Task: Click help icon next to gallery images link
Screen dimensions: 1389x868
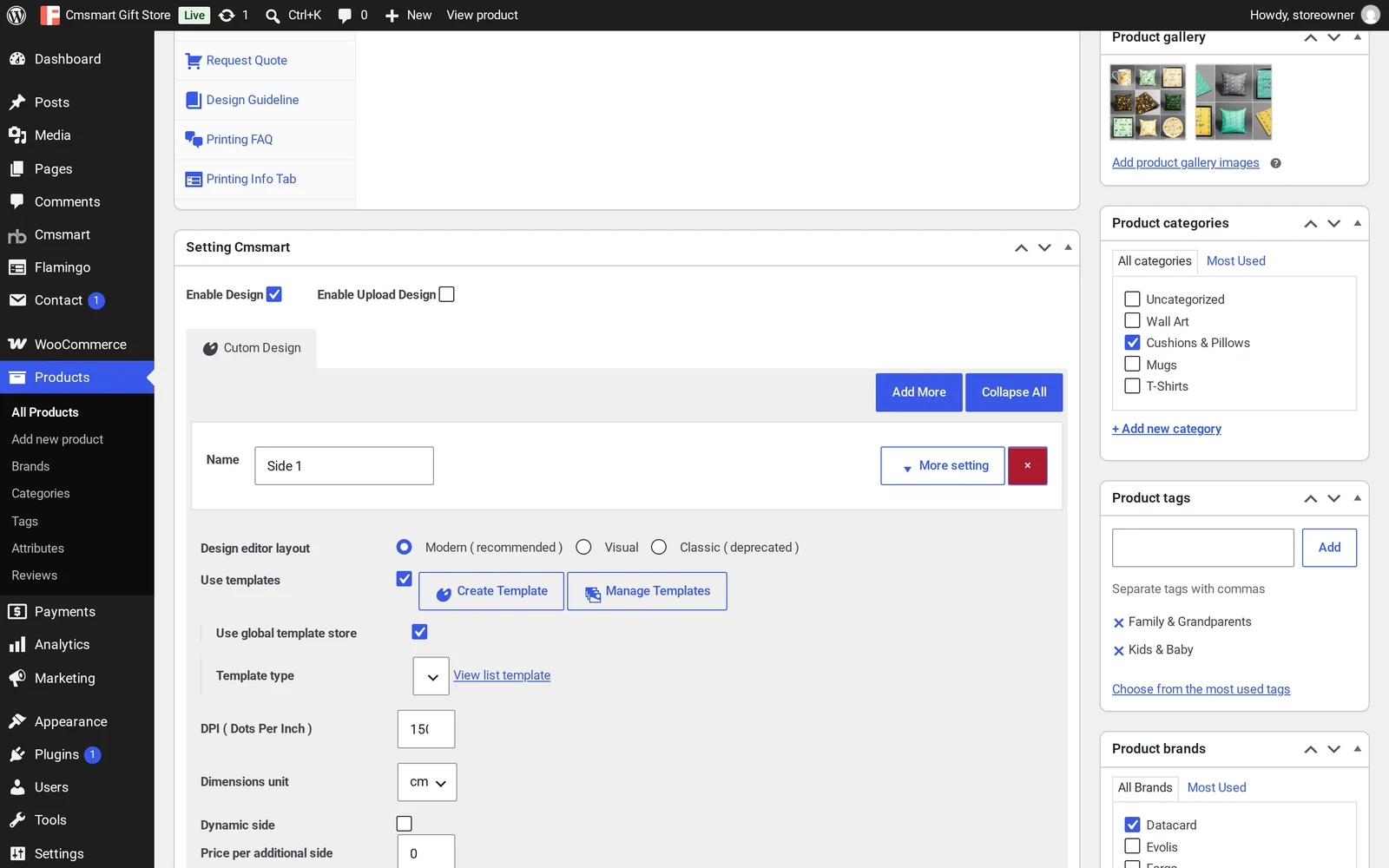Action: click(x=1275, y=163)
